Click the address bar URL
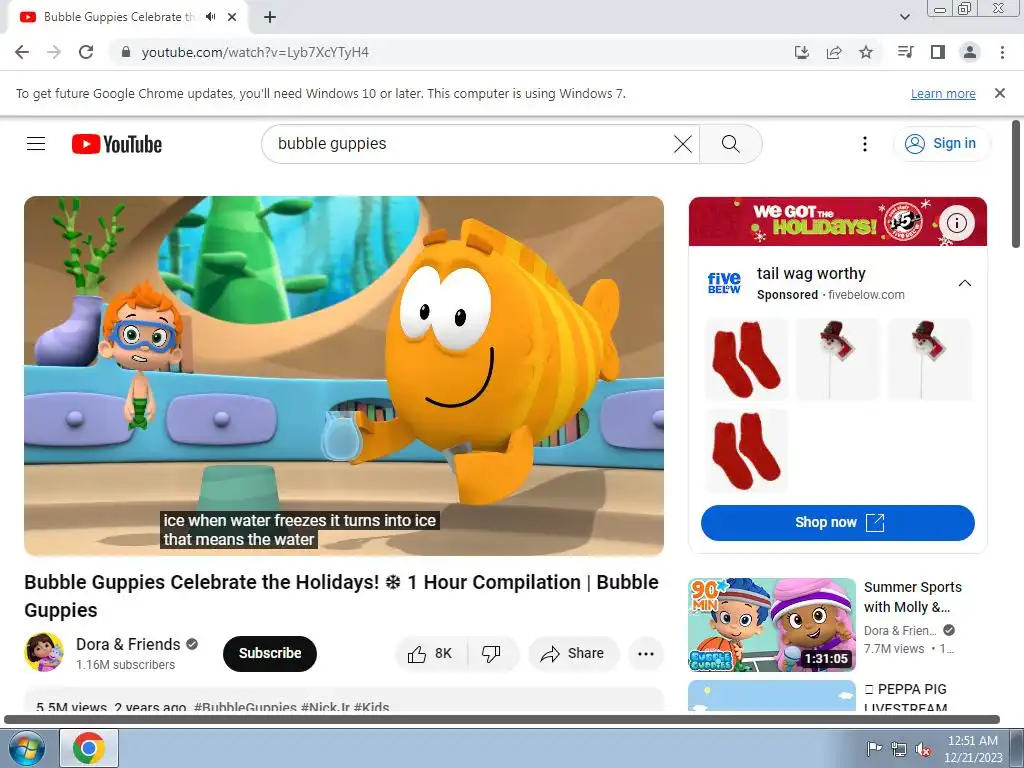Image resolution: width=1024 pixels, height=768 pixels. pos(255,52)
